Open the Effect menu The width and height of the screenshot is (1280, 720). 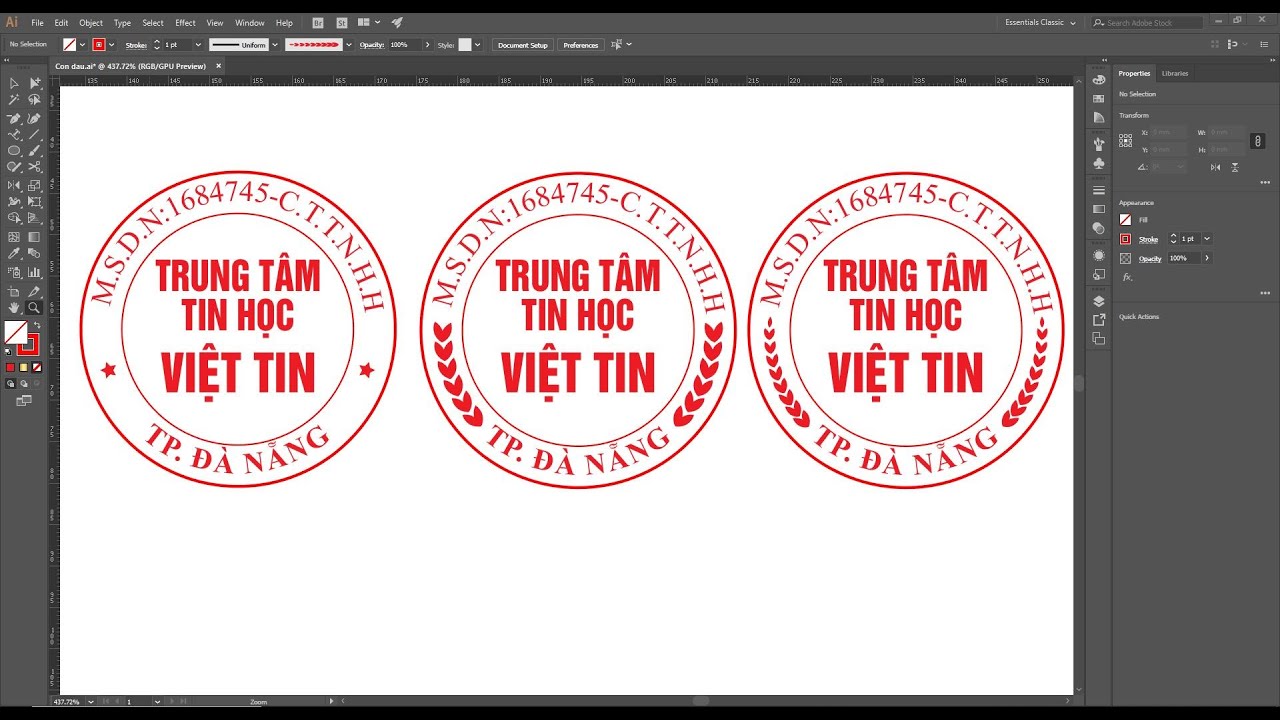(185, 22)
